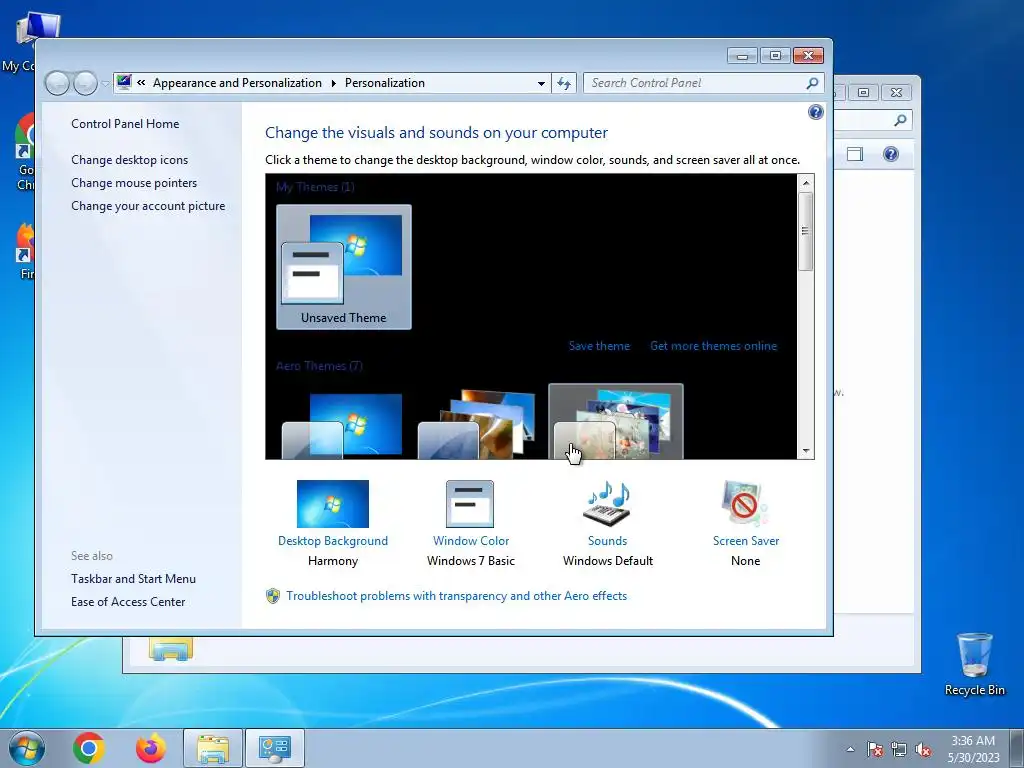Go back with the back arrow button
1024x768 pixels.
tap(57, 83)
